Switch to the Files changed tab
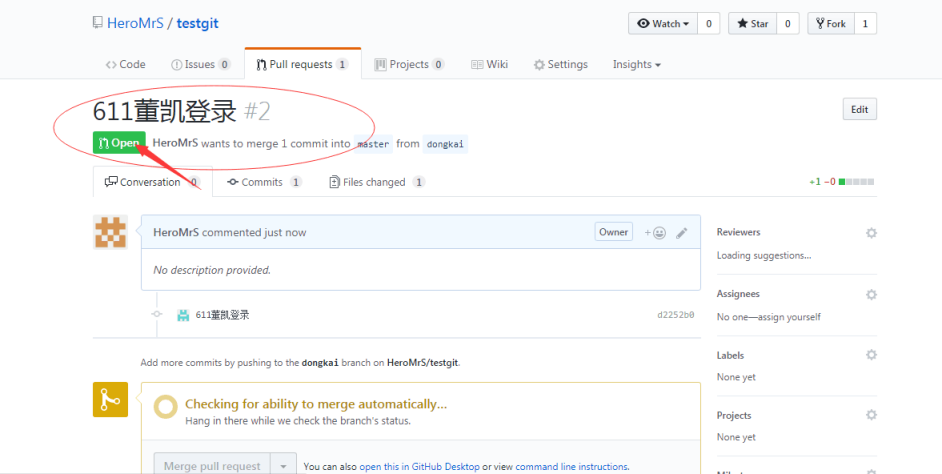The width and height of the screenshot is (942, 474). click(377, 182)
